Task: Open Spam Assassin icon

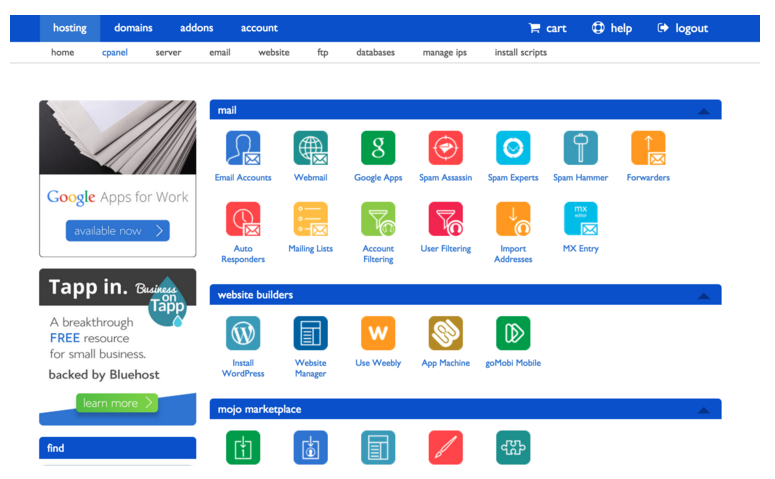Action: 445,148
